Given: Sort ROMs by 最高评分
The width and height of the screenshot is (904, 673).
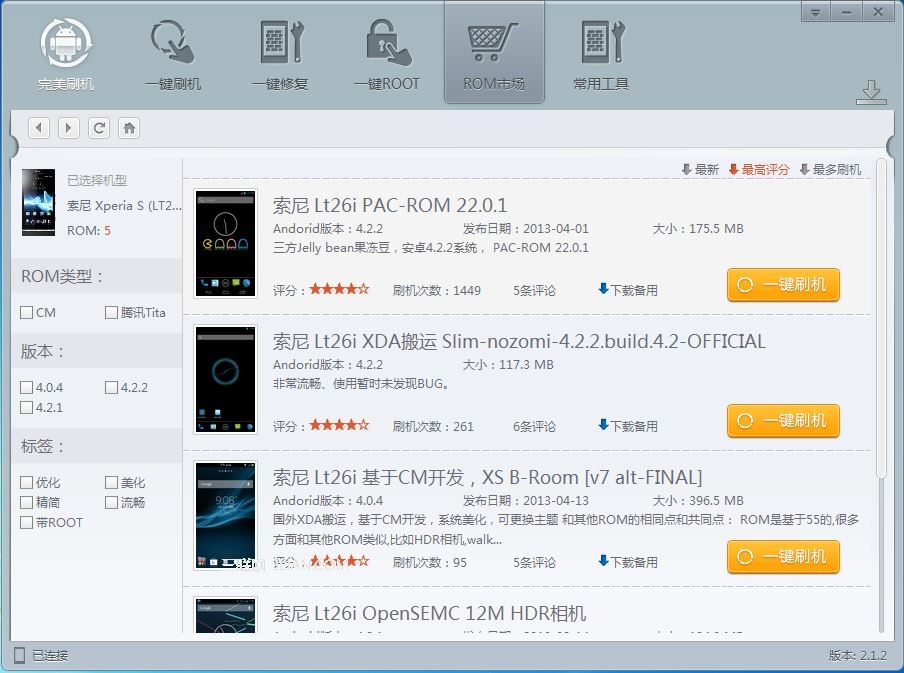Looking at the screenshot, I should tap(759, 170).
